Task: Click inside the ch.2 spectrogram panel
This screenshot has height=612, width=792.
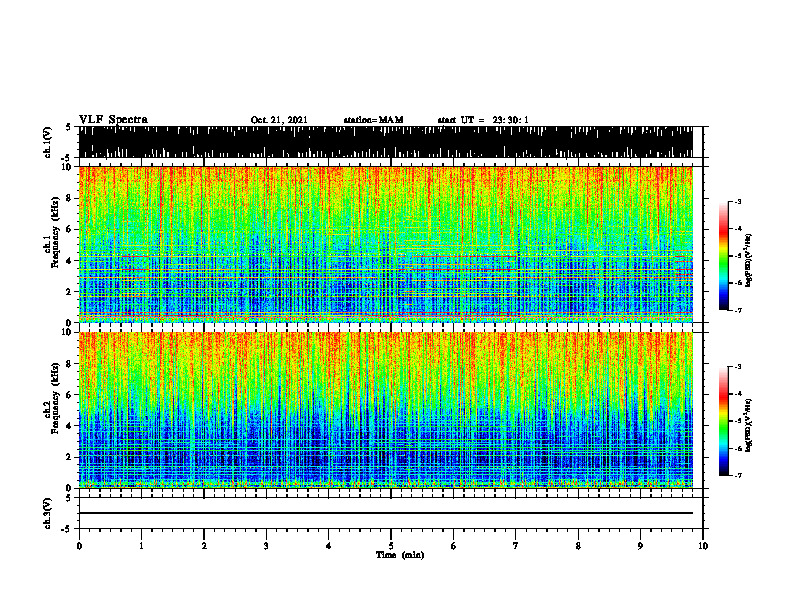Action: (x=386, y=410)
